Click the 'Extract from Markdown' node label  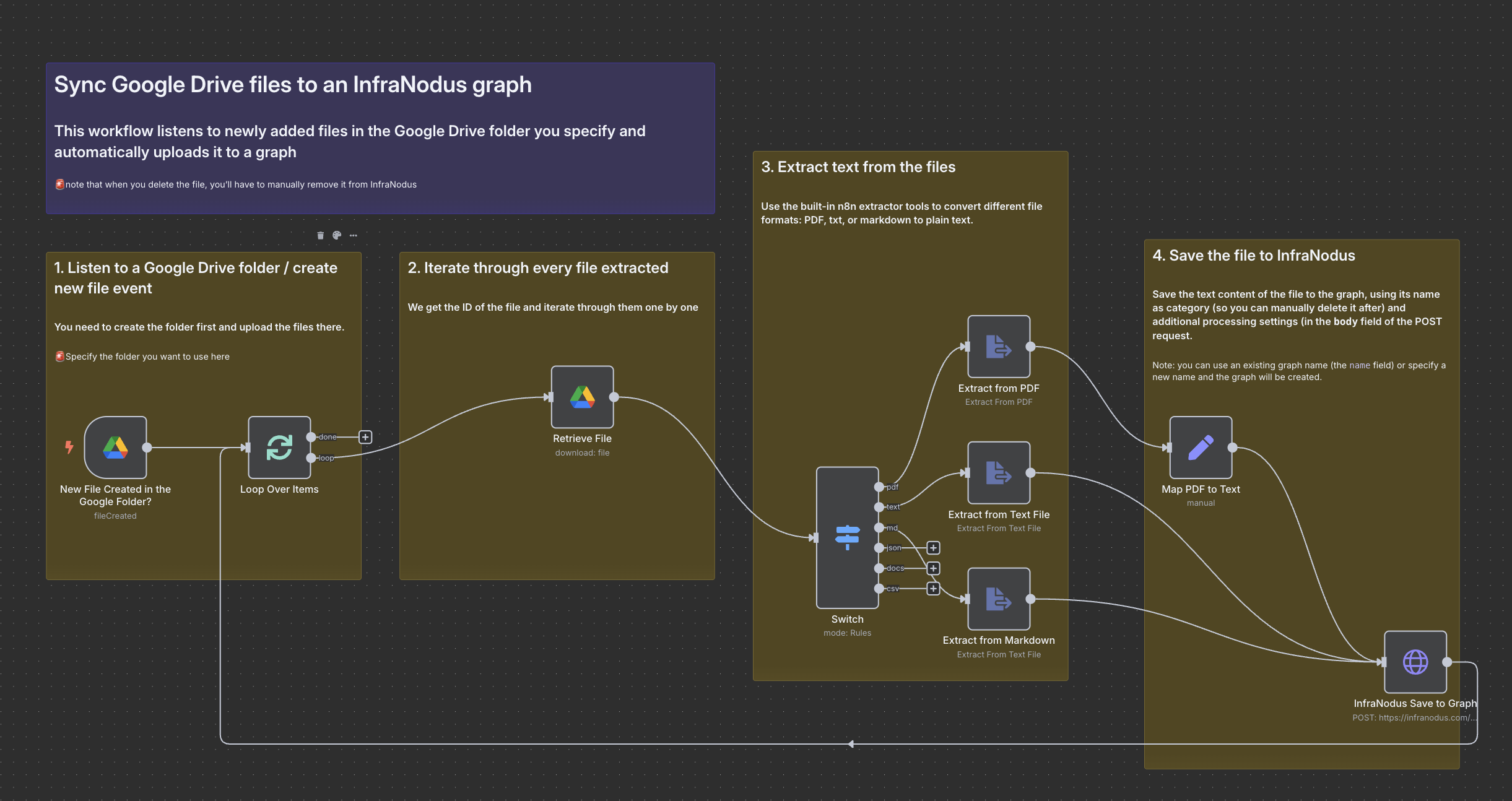tap(999, 640)
